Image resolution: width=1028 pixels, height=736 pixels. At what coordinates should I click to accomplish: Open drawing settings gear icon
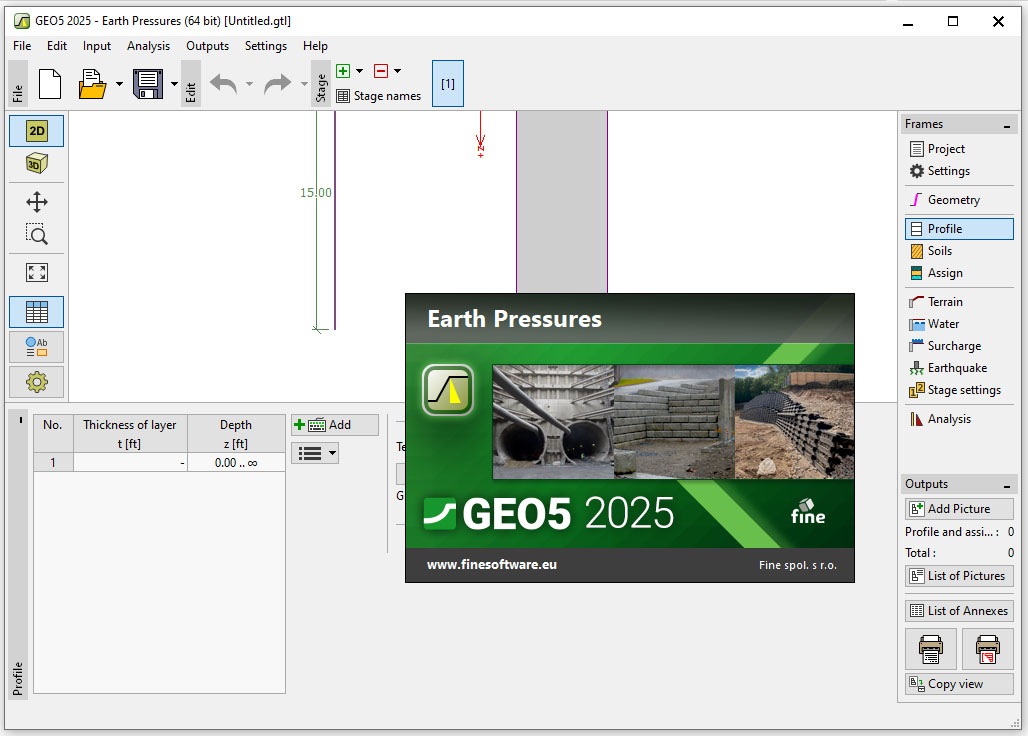37,381
